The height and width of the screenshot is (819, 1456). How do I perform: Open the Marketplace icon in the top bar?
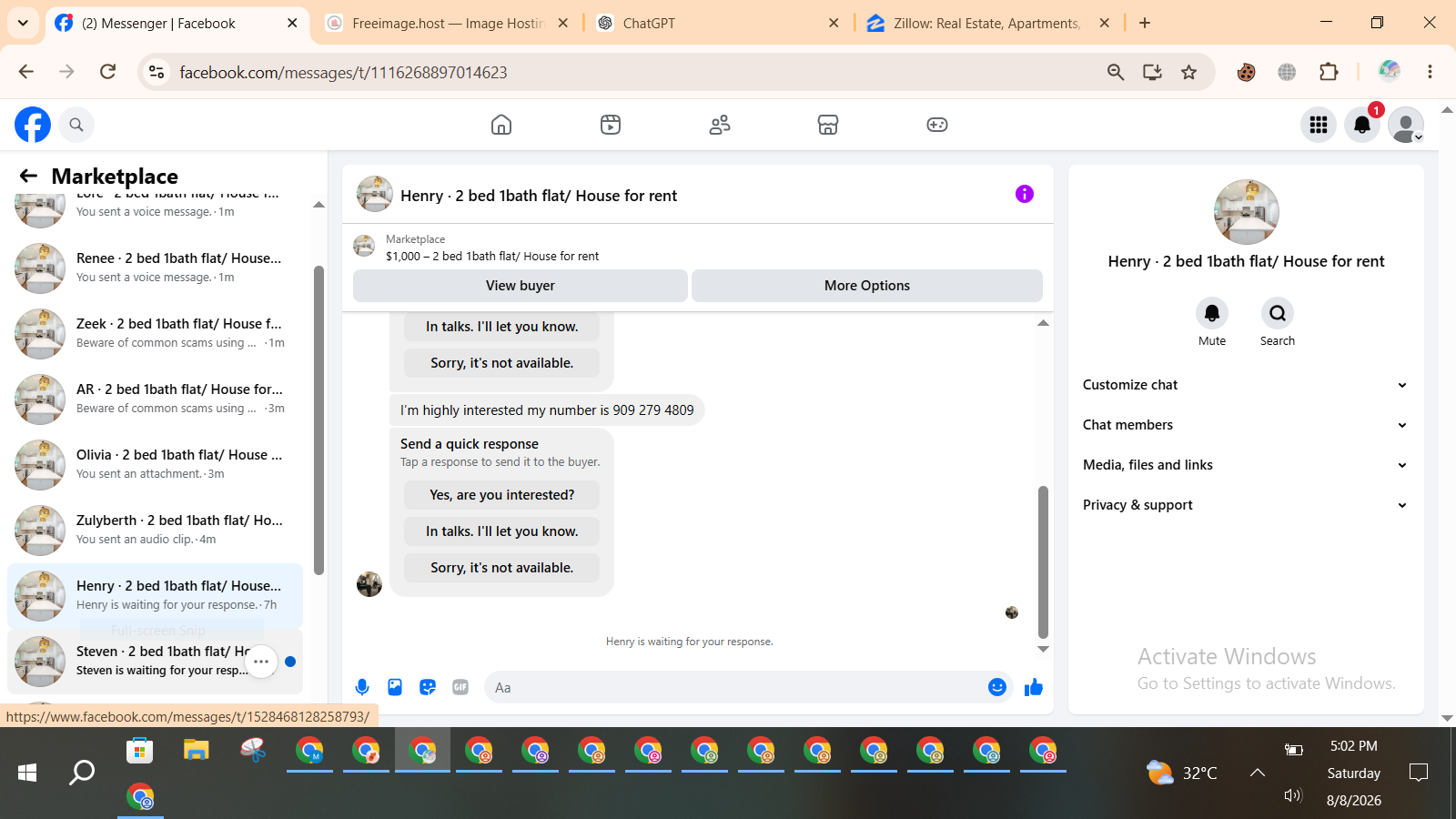[x=828, y=125]
